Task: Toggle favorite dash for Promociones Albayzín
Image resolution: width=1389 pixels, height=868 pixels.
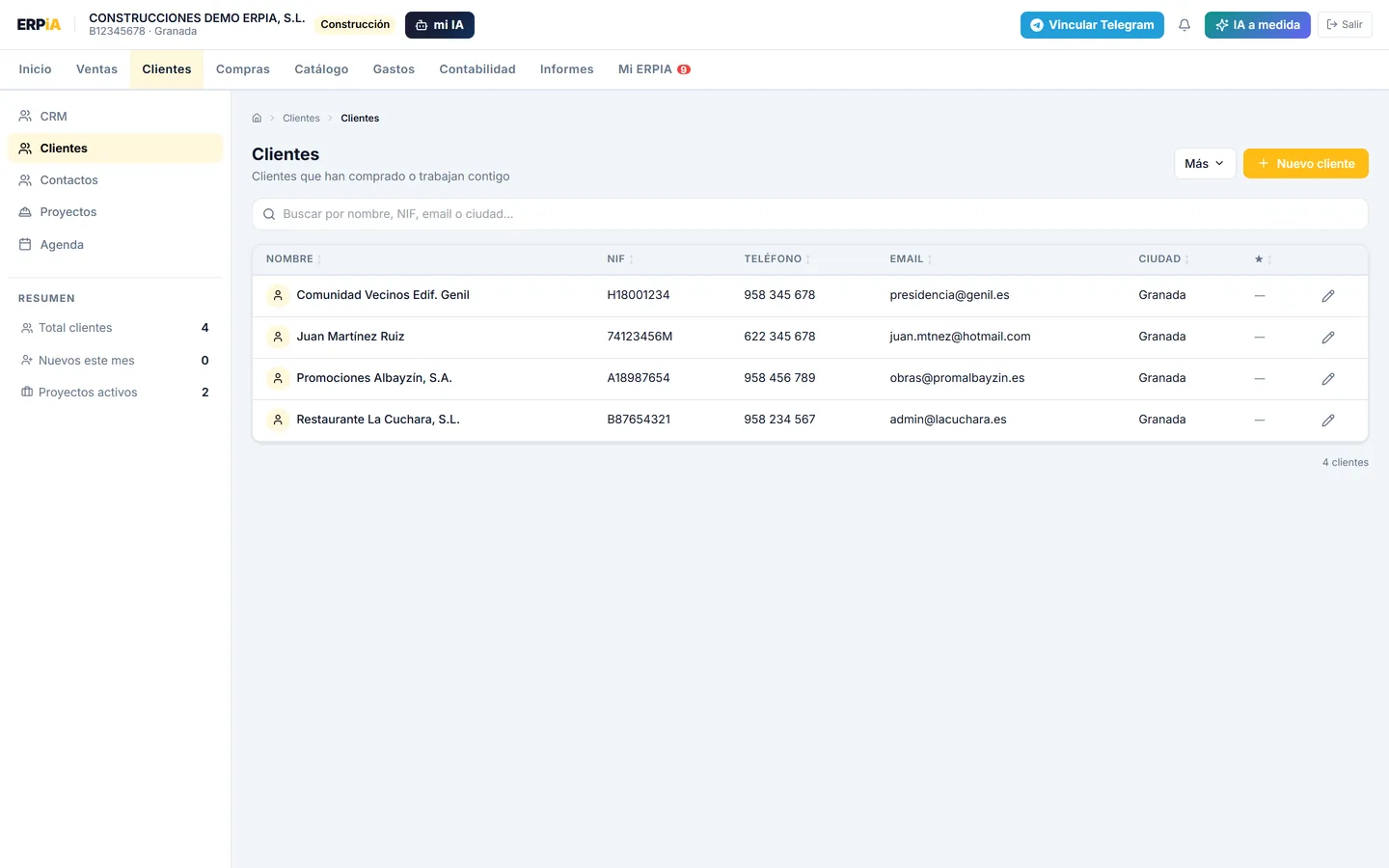Action: 1260,379
